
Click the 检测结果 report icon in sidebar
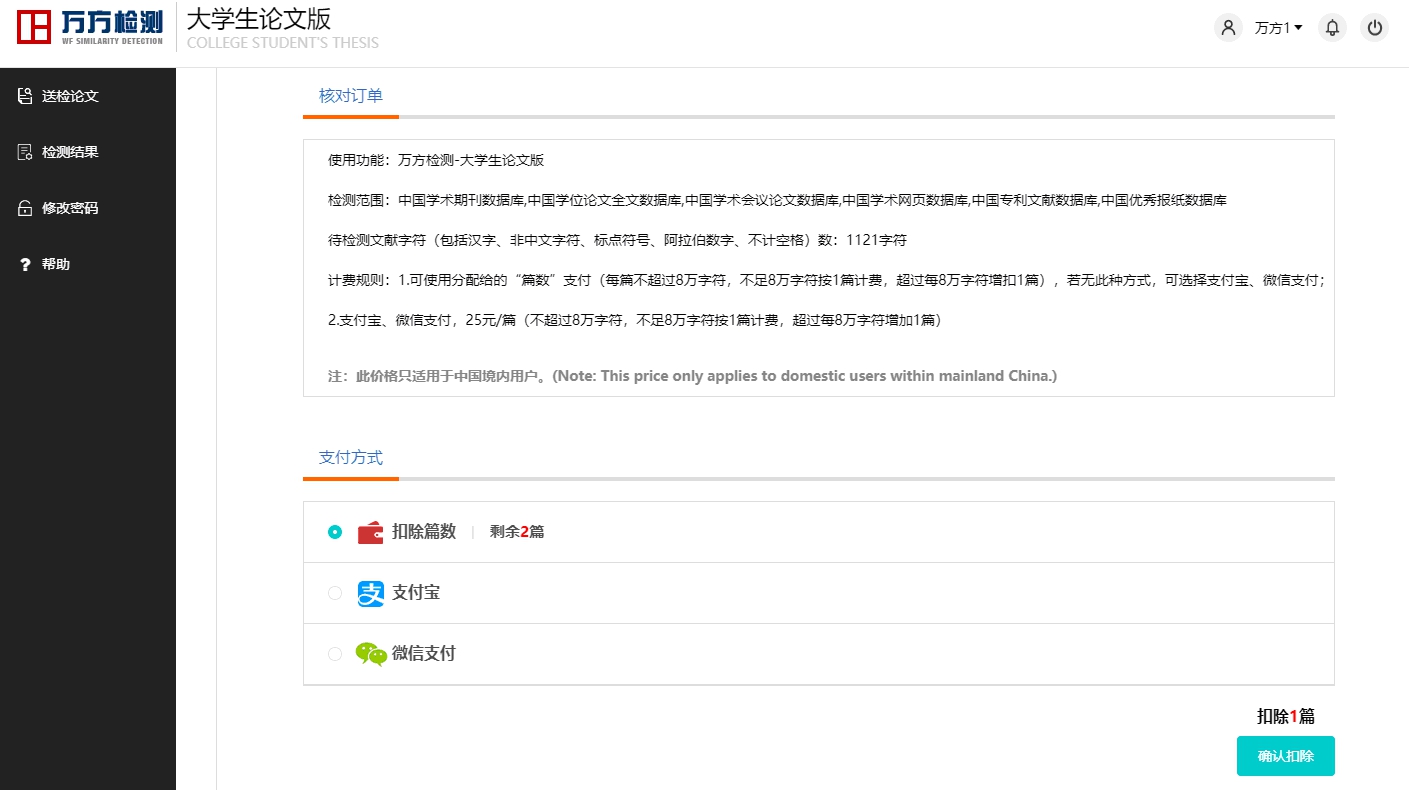pos(25,152)
